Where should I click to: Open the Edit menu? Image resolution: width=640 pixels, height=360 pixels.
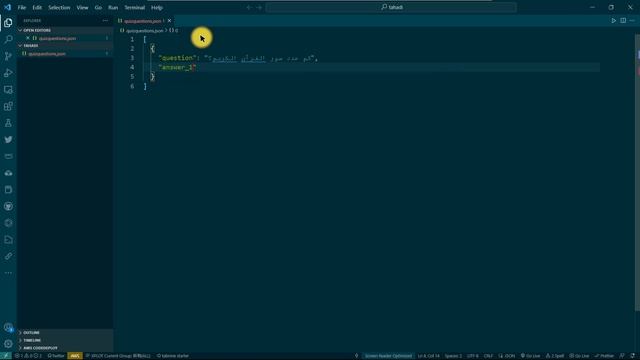tap(37, 7)
